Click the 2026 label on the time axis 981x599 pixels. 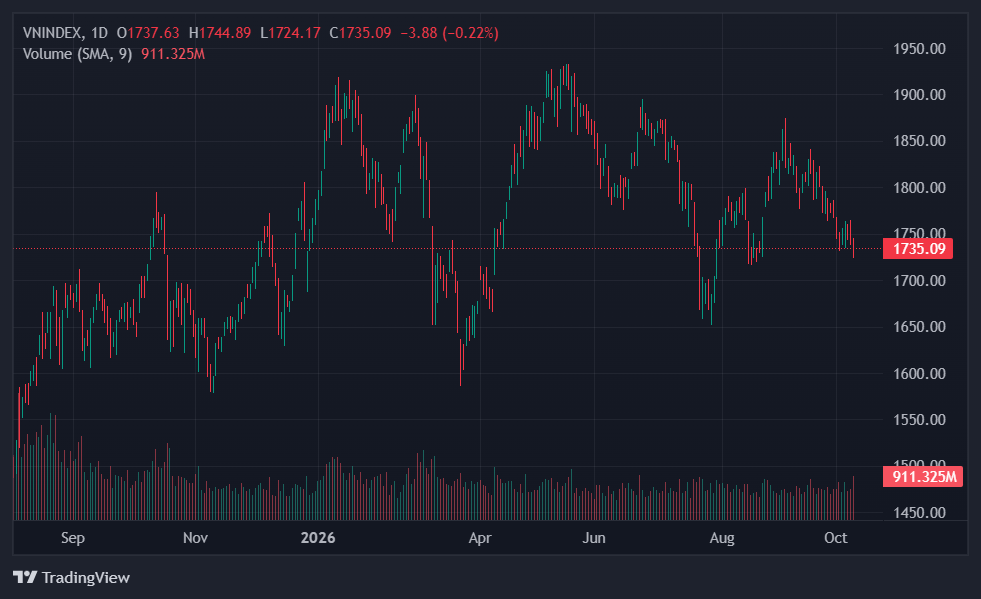tap(318, 538)
